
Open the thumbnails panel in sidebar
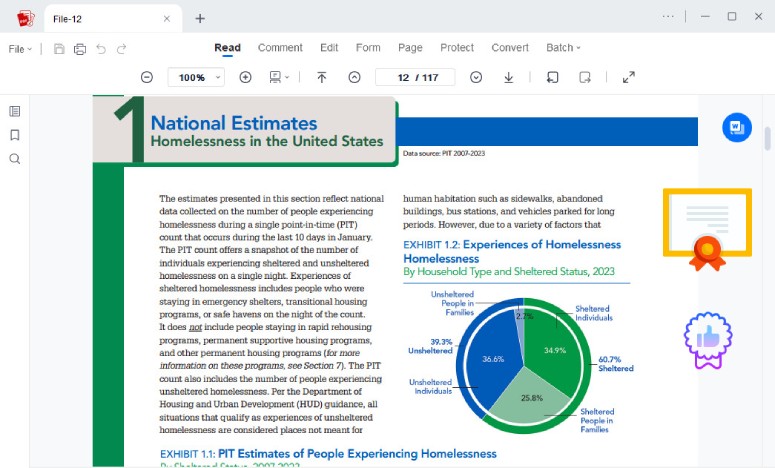(15, 111)
